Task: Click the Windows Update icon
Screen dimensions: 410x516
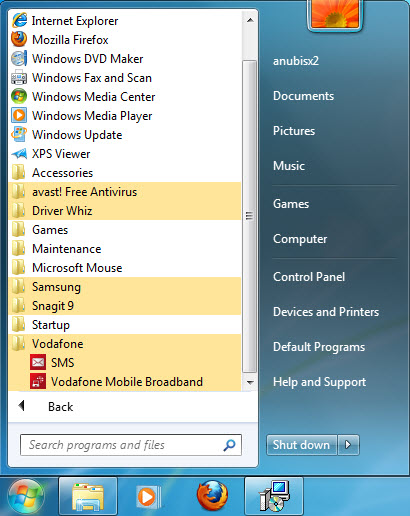Action: coord(19,135)
